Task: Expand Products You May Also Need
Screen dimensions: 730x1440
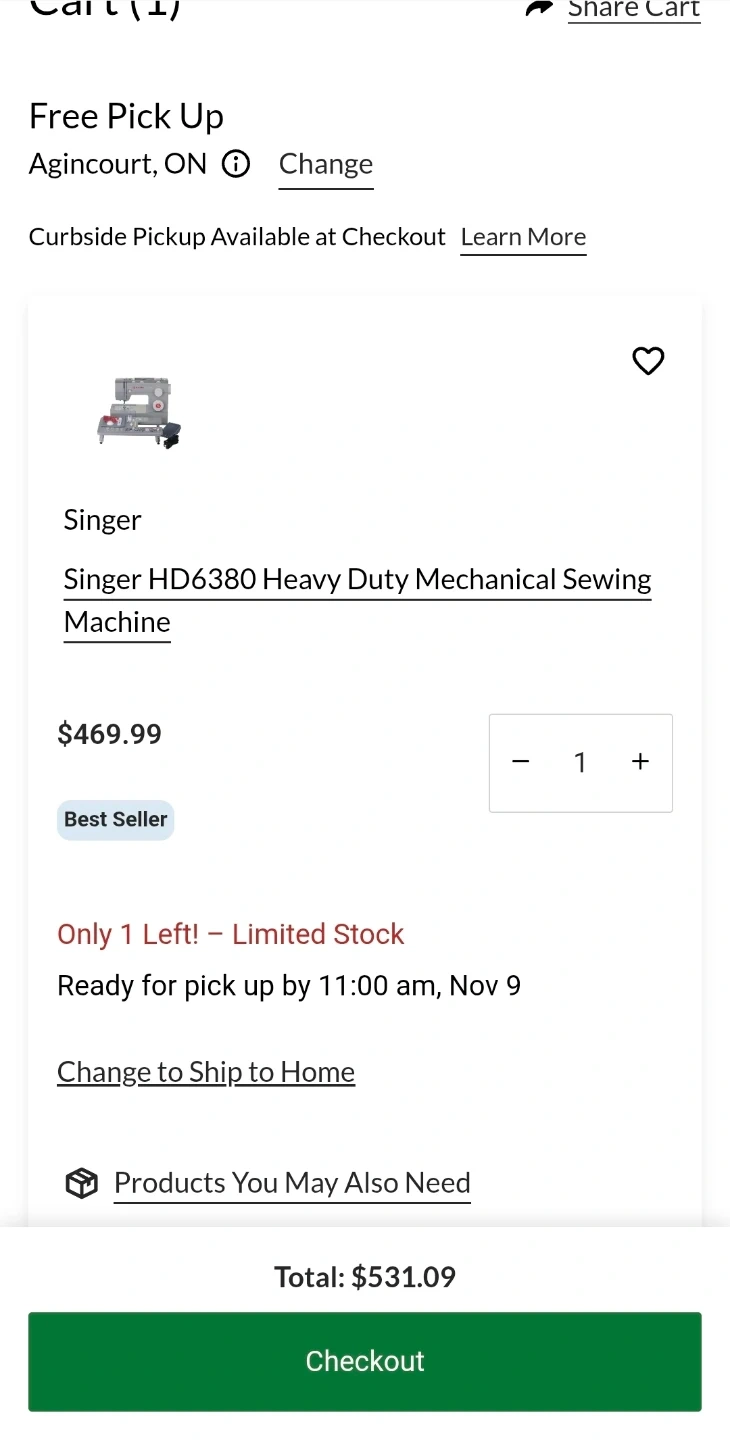Action: (292, 1183)
